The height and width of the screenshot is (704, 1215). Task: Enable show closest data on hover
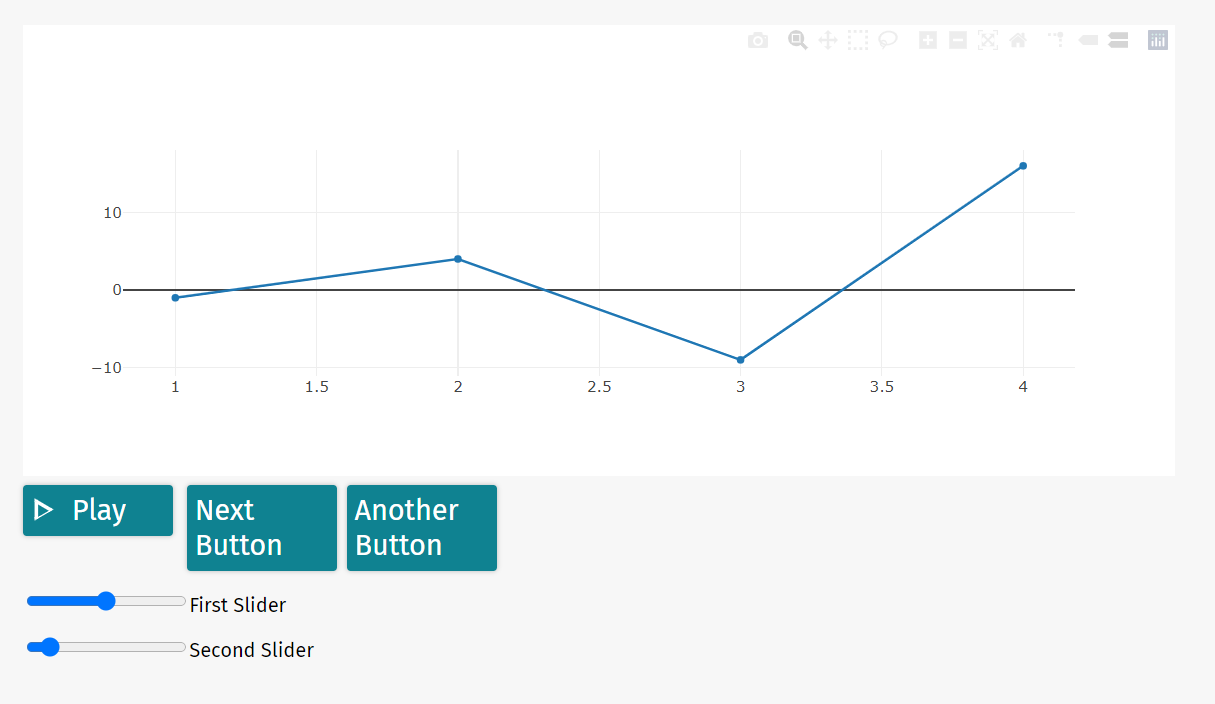[1088, 40]
